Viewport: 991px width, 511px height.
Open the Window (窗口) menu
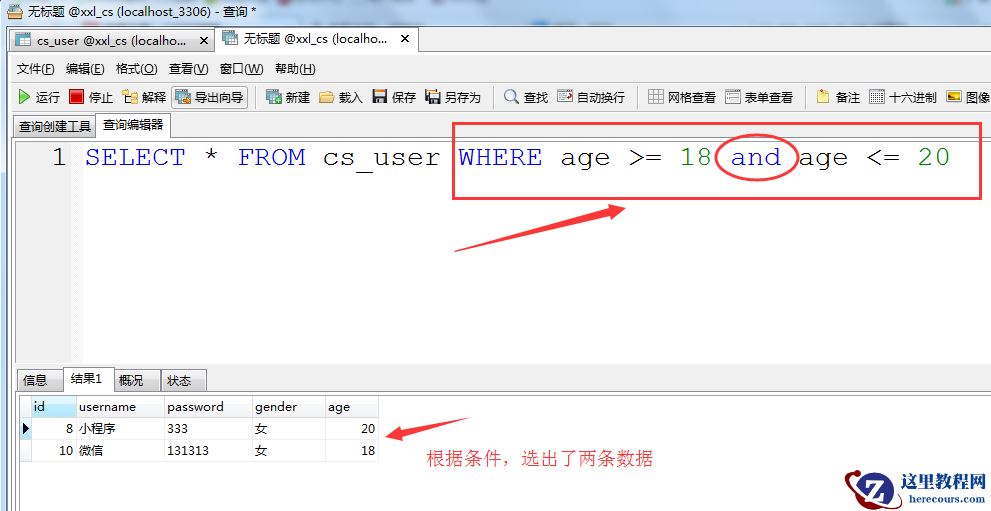[241, 69]
